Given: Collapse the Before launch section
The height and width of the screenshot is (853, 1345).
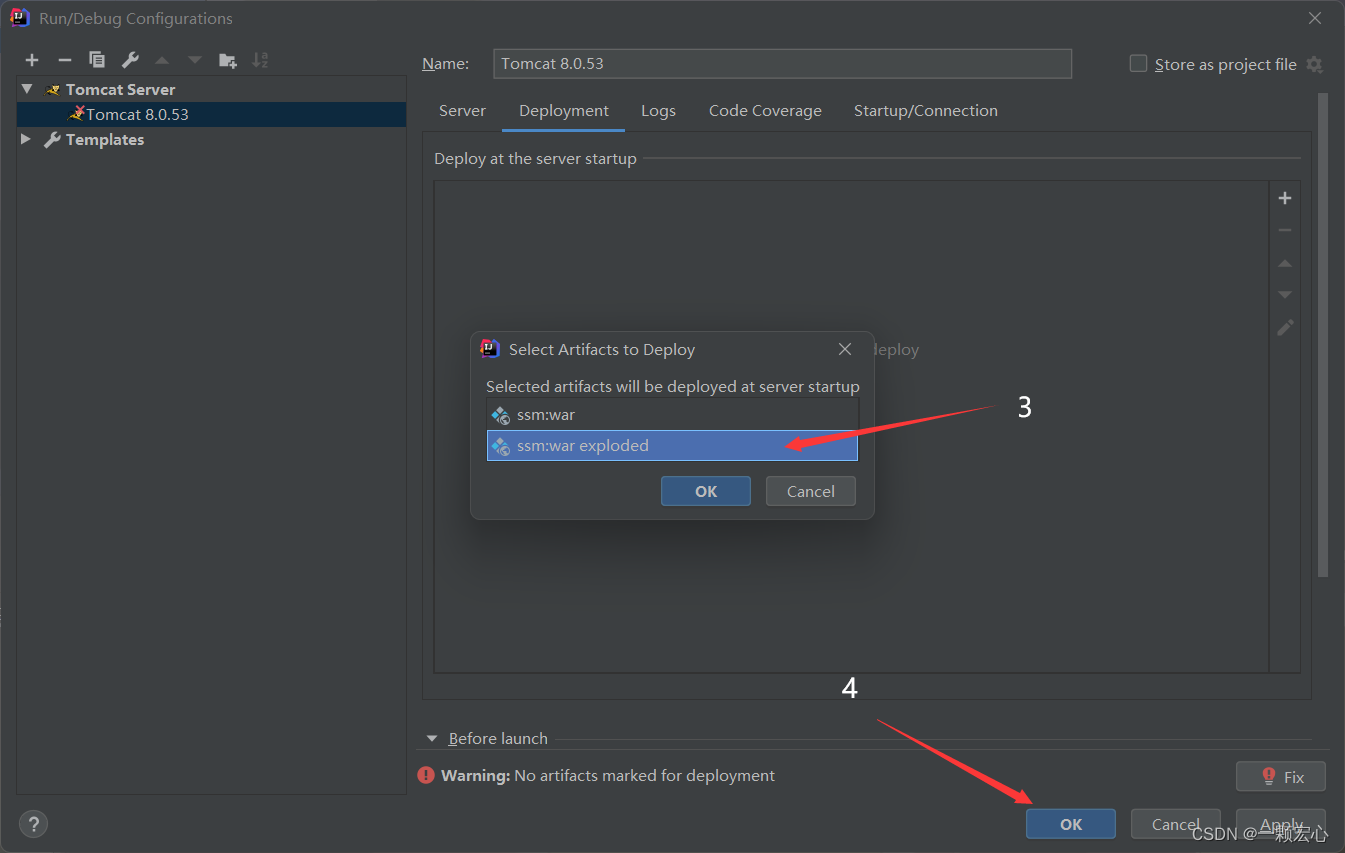Looking at the screenshot, I should coord(432,738).
